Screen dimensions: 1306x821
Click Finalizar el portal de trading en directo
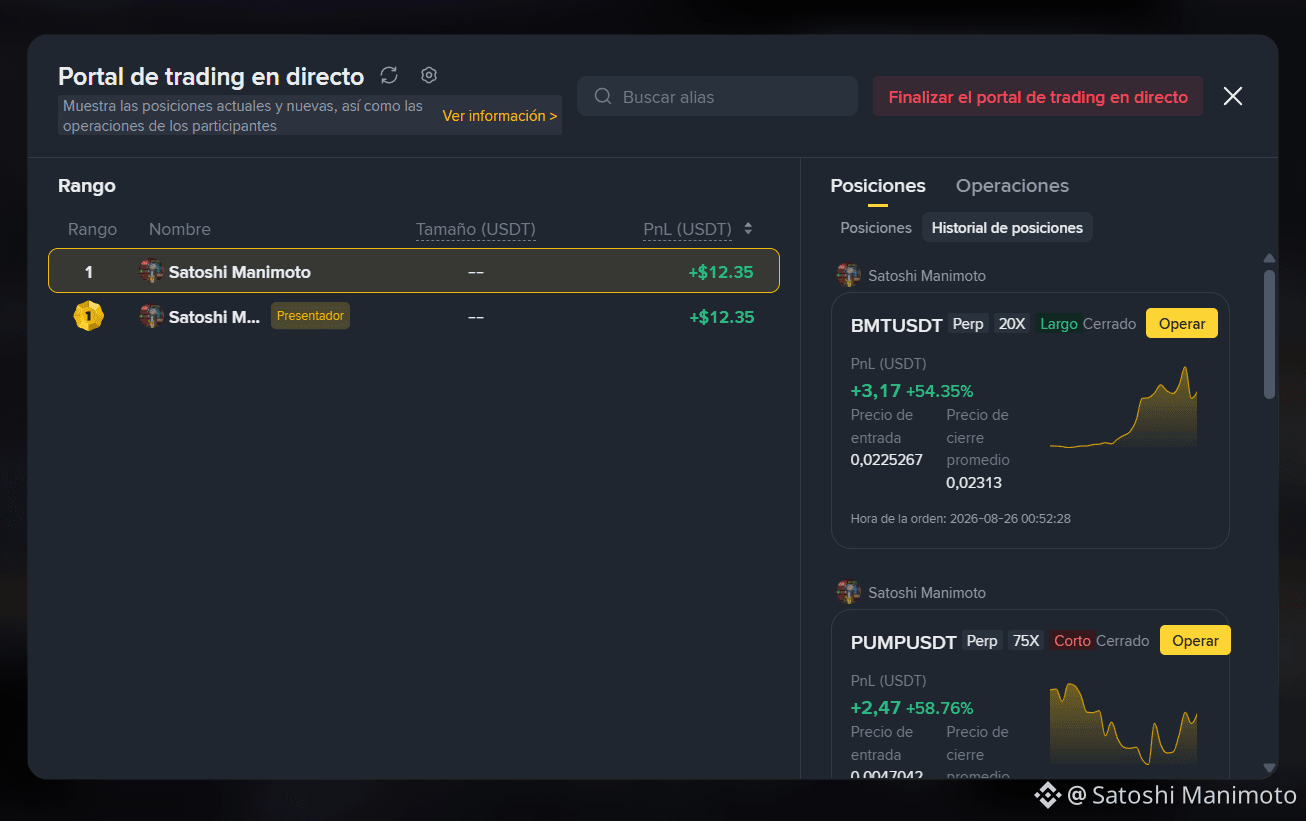pyautogui.click(x=1038, y=97)
